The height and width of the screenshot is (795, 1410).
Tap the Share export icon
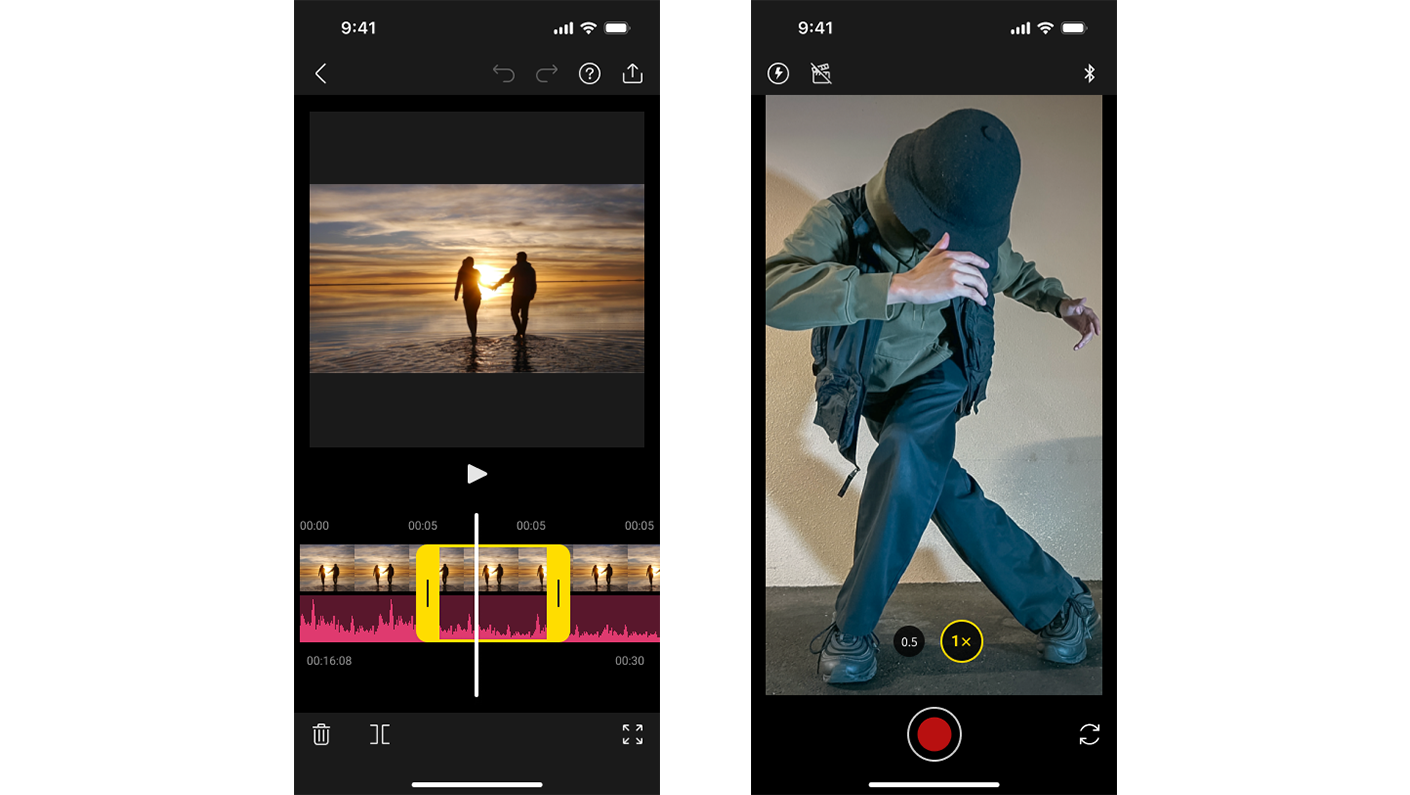(632, 73)
